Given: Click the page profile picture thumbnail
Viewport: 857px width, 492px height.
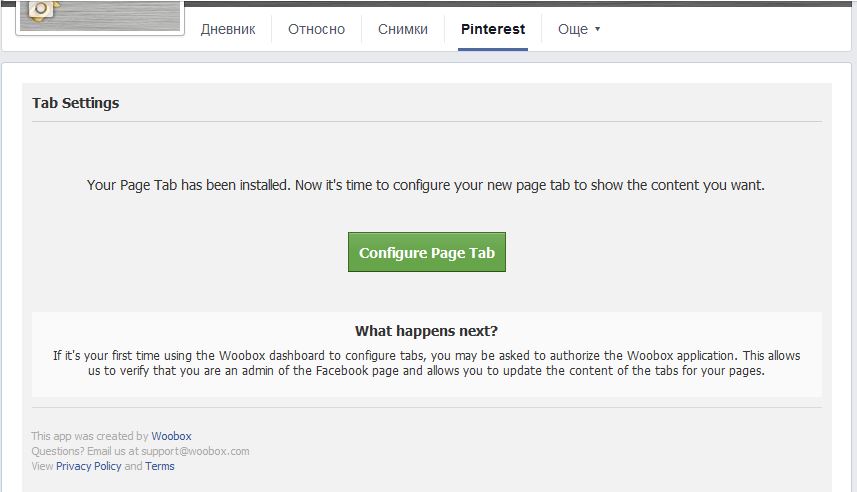Looking at the screenshot, I should coord(100,16).
